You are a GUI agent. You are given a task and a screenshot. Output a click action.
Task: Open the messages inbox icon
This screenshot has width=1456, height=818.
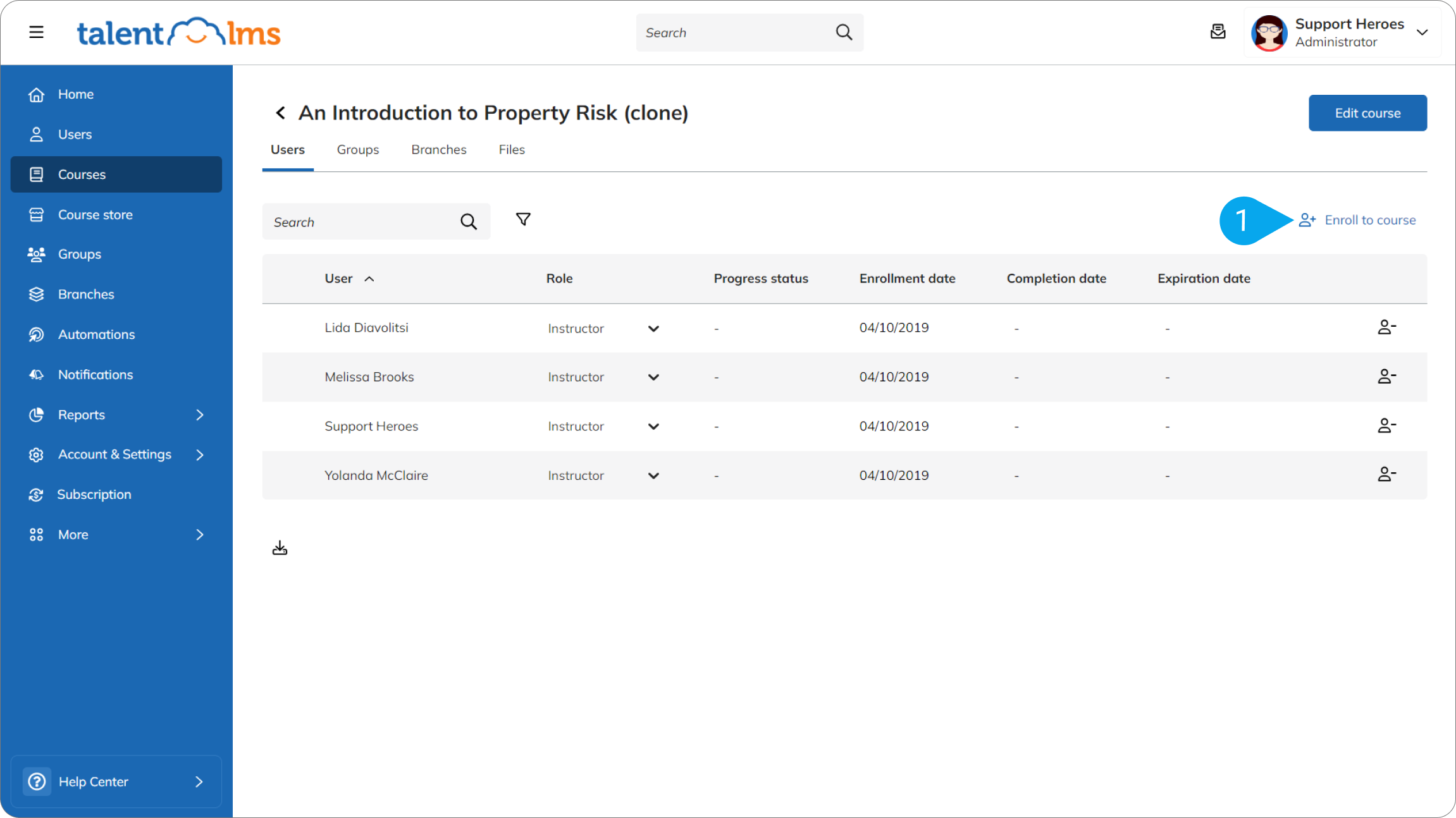point(1218,32)
